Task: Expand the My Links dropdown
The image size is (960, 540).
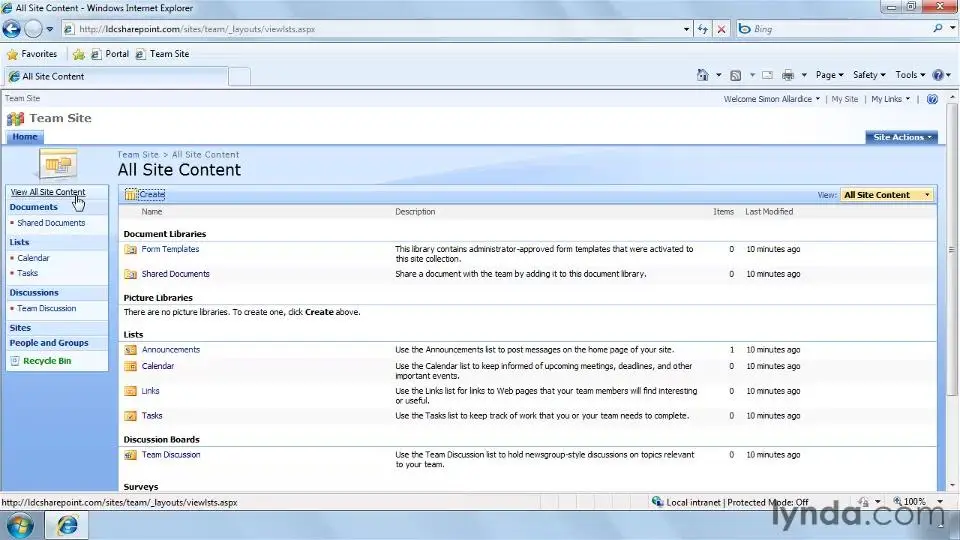Action: point(890,99)
